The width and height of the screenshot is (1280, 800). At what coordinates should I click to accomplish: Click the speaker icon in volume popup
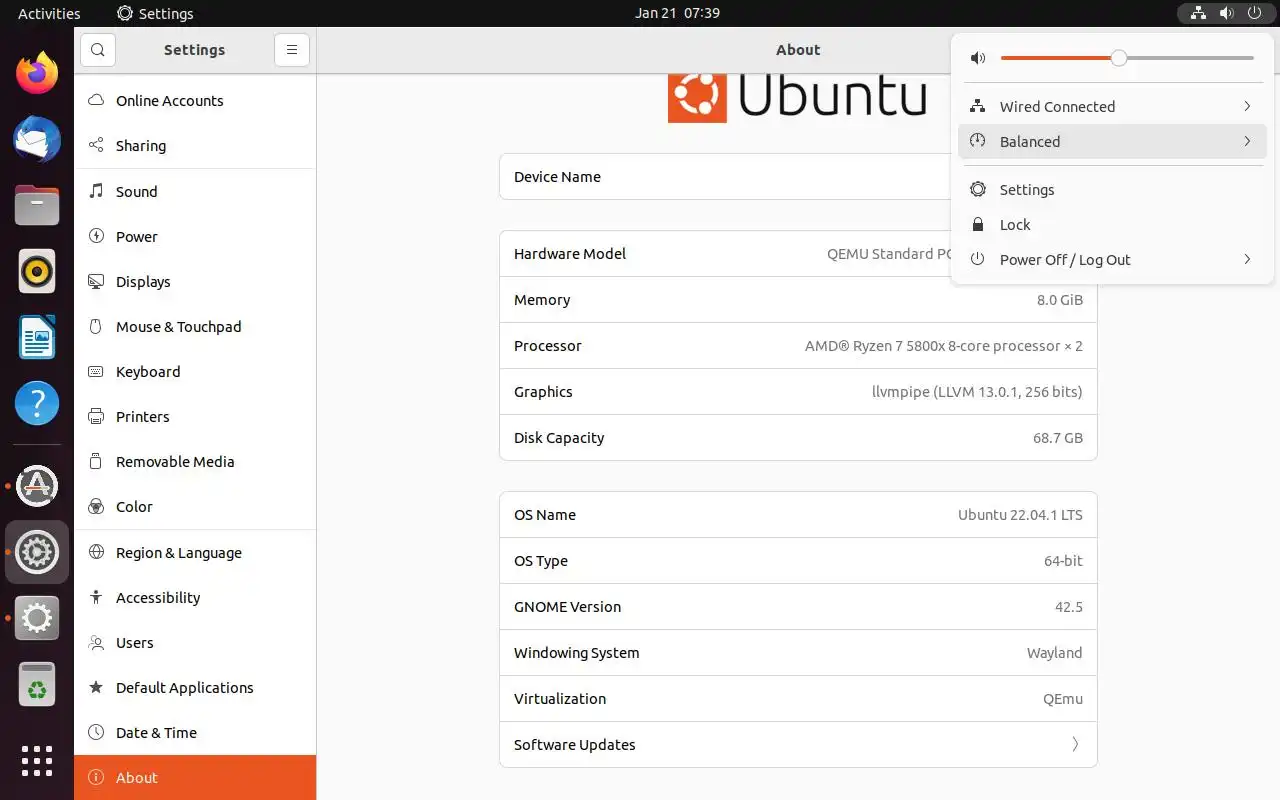(978, 58)
